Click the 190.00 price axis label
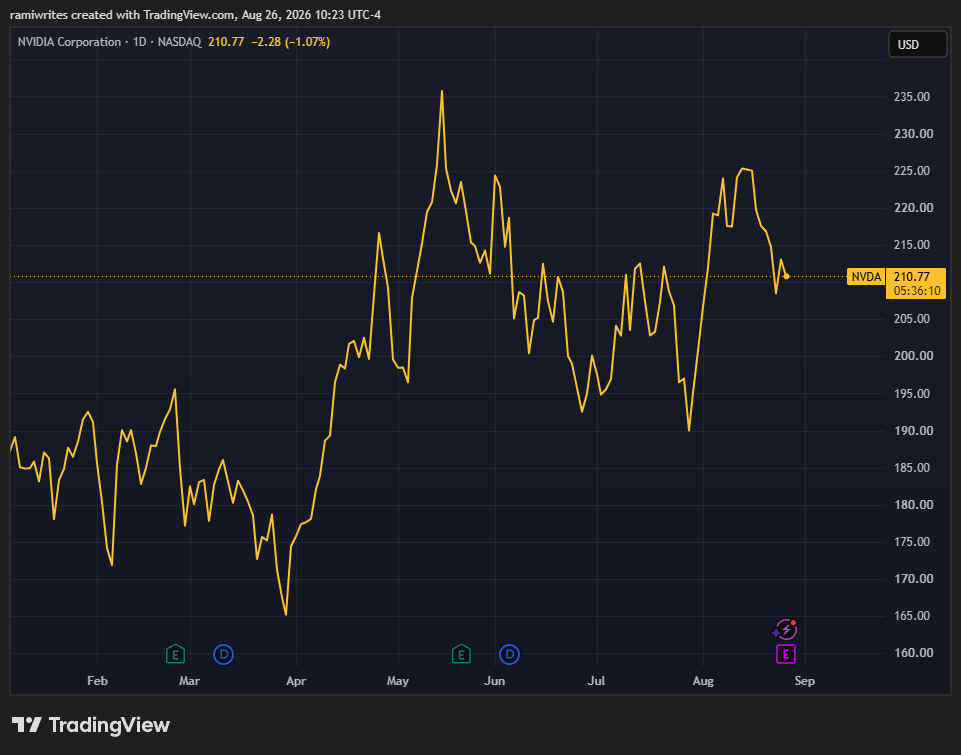This screenshot has width=961, height=755. pos(913,431)
